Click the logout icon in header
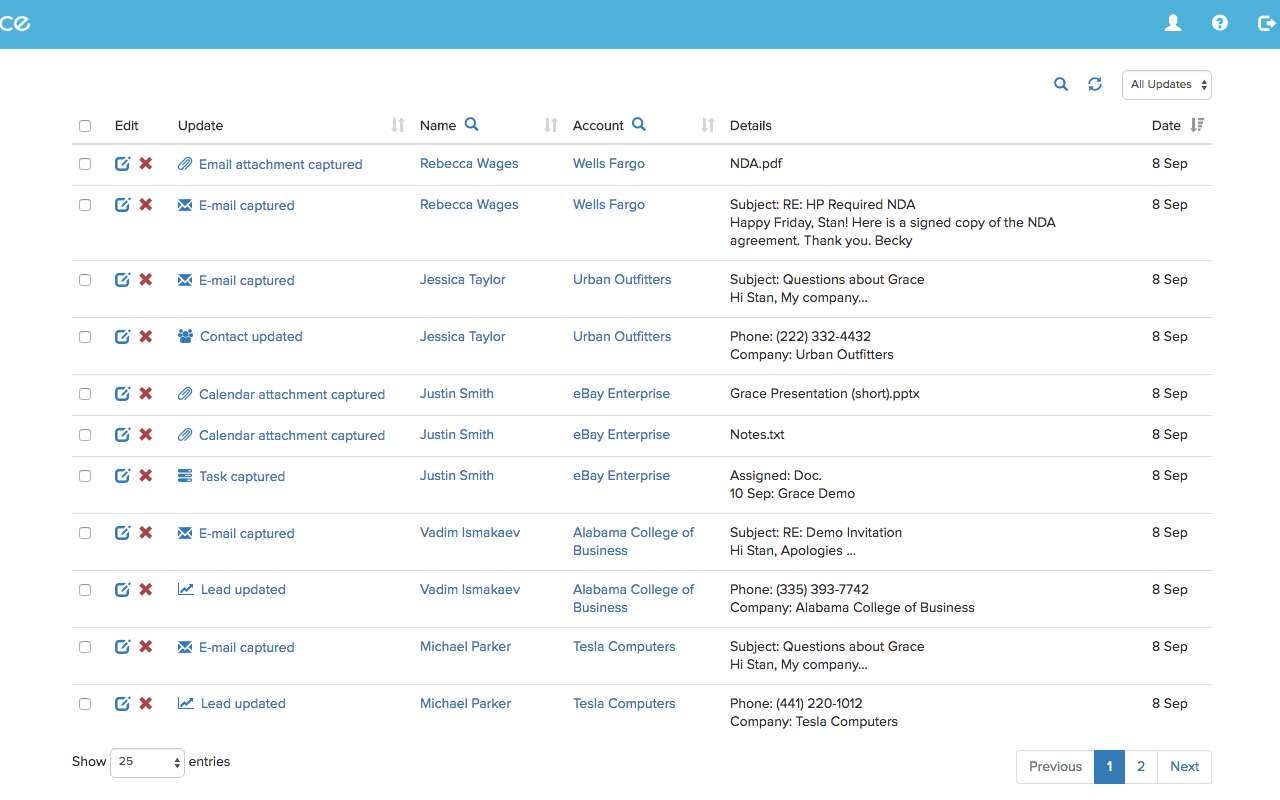 [1266, 23]
